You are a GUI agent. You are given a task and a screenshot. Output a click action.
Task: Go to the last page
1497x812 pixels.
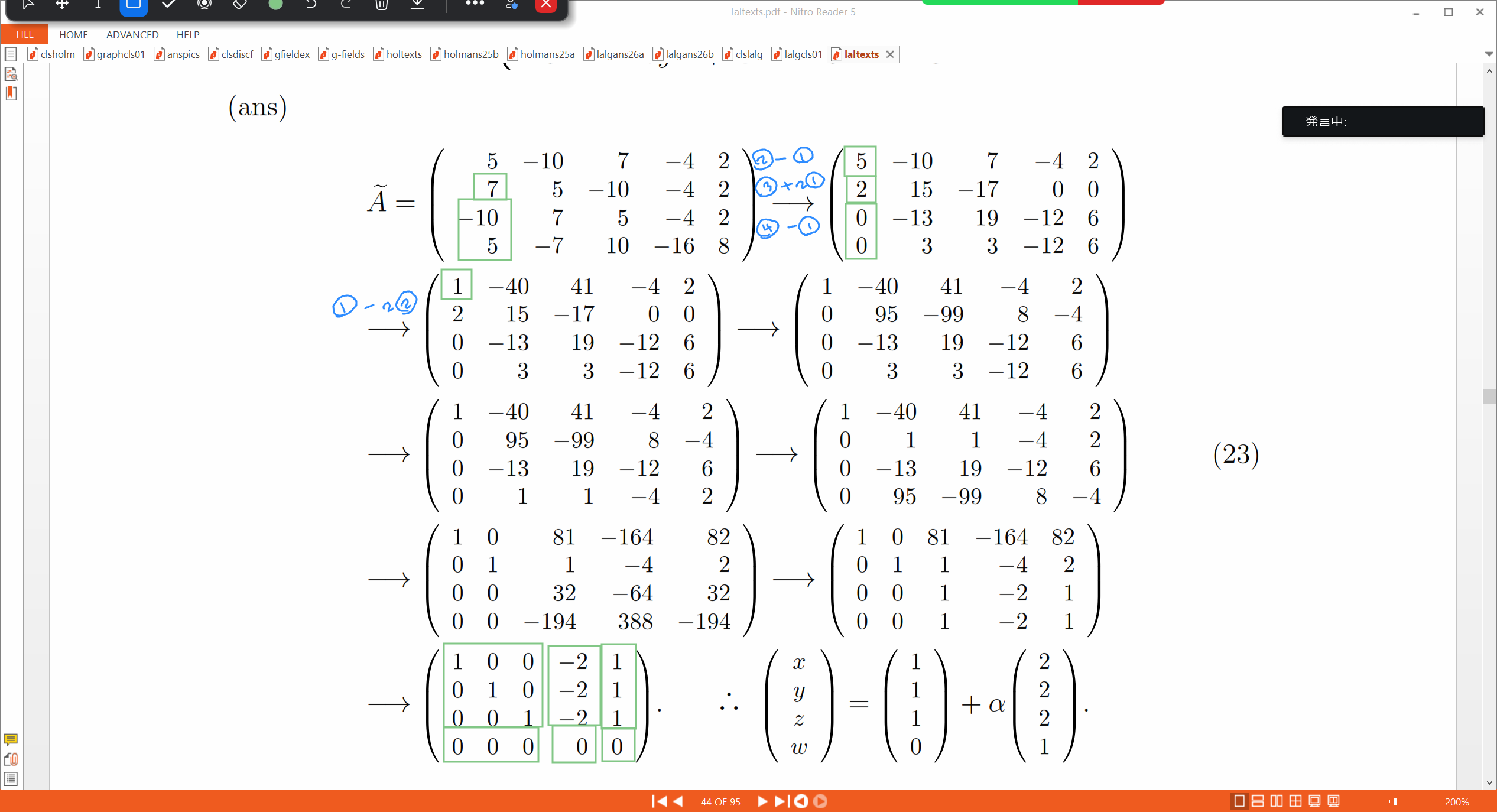pos(781,801)
